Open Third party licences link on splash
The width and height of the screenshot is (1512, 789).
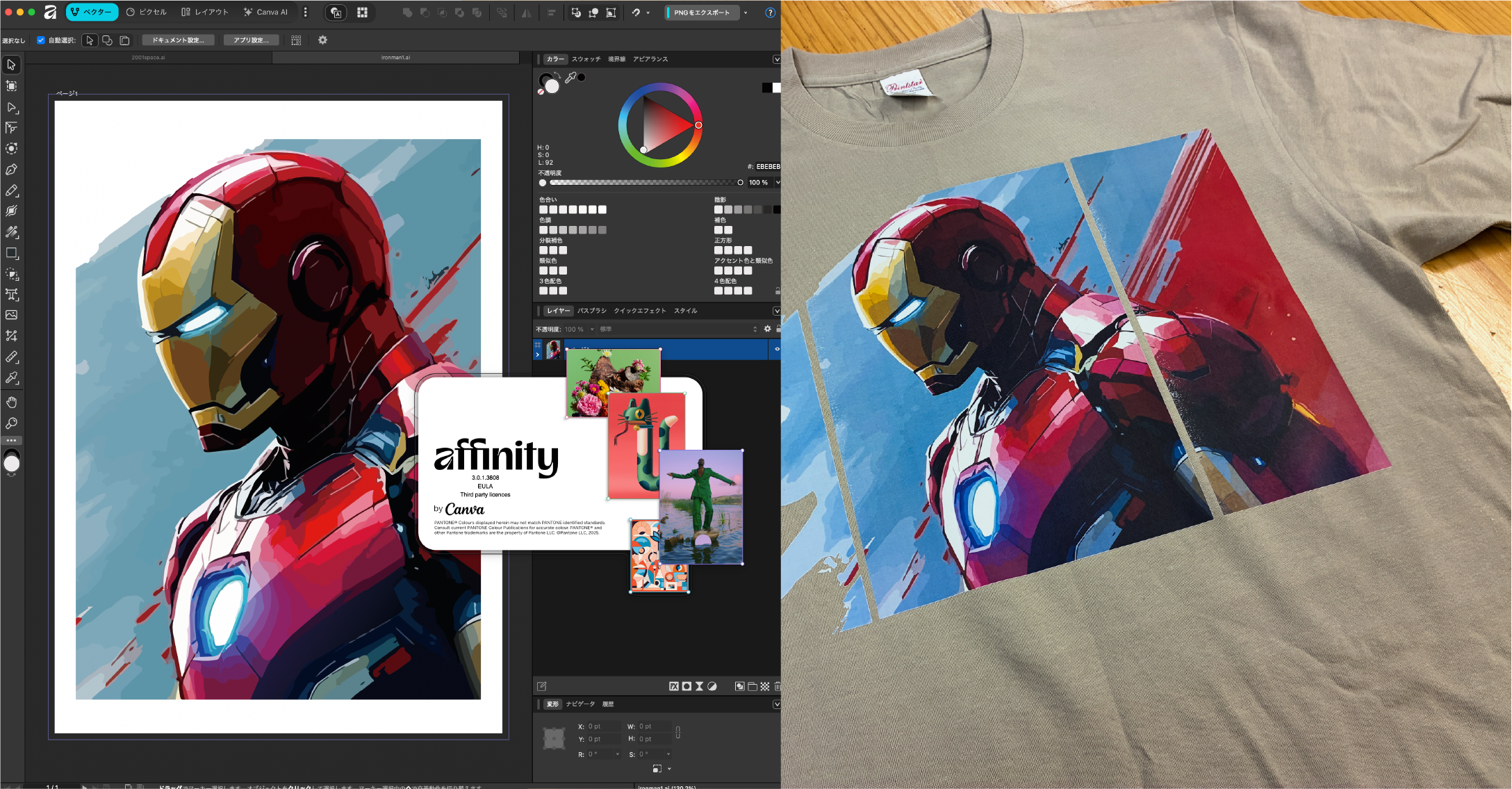[x=485, y=495]
